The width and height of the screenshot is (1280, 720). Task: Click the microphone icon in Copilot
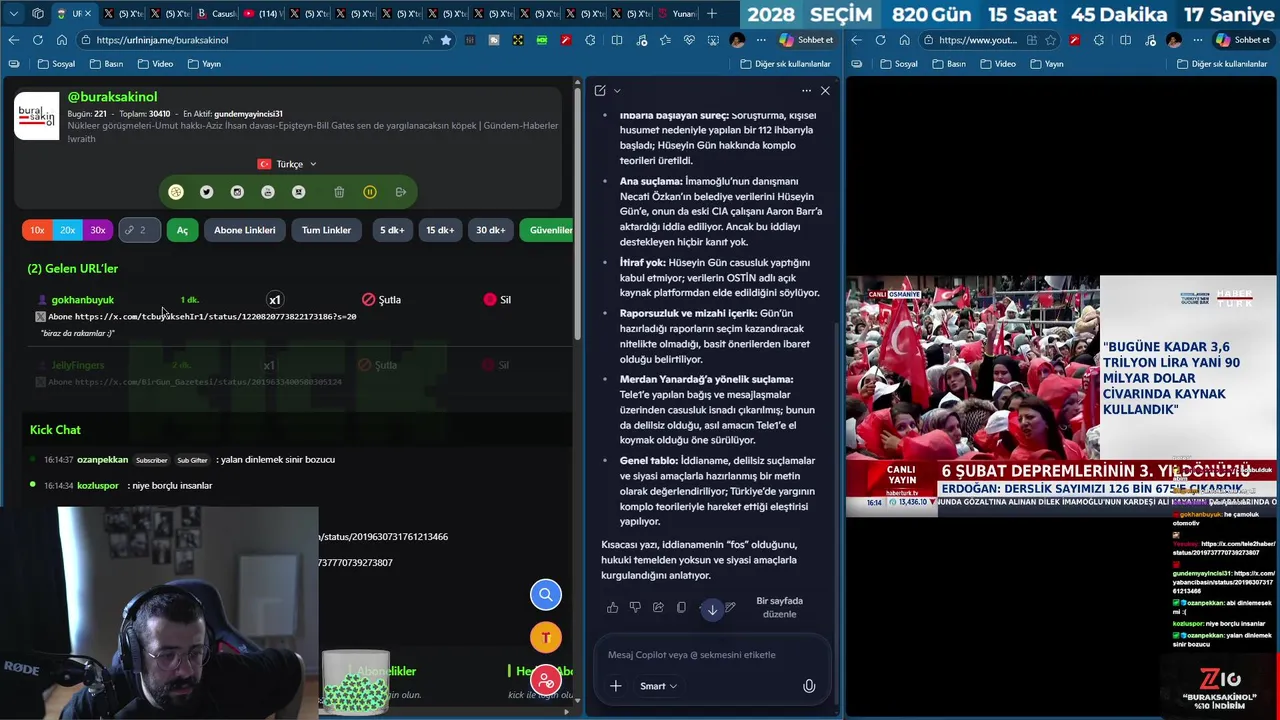coord(809,686)
